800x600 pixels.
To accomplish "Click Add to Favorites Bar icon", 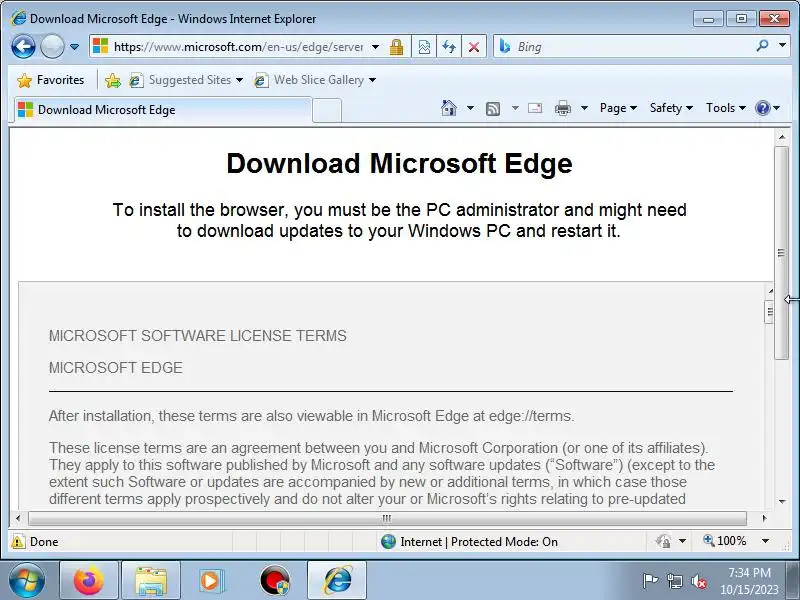I will pos(113,80).
